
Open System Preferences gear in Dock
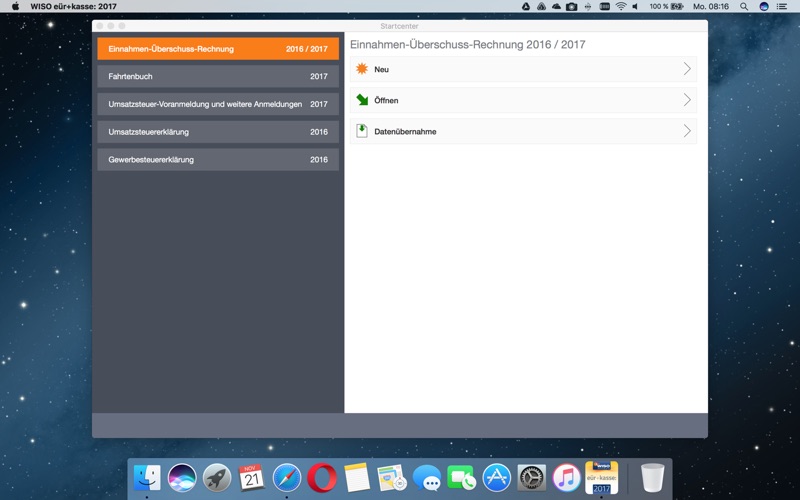(532, 478)
